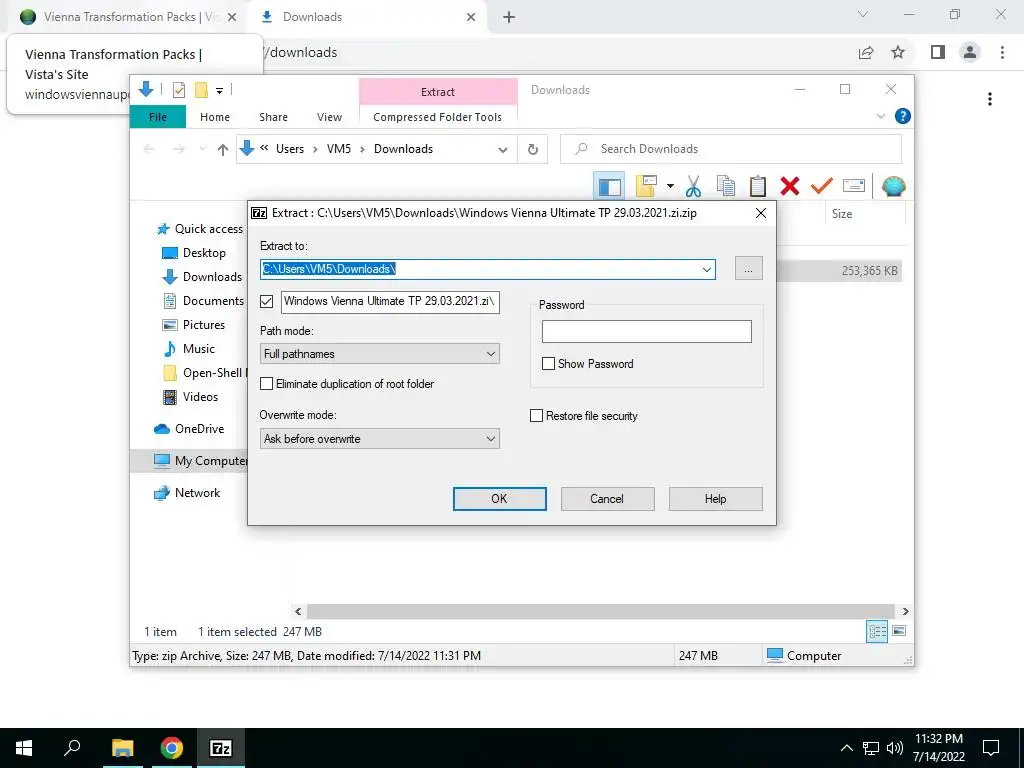Click the navigation pane toggle icon in Explorer toolbar
This screenshot has height=768, width=1024.
coord(609,187)
